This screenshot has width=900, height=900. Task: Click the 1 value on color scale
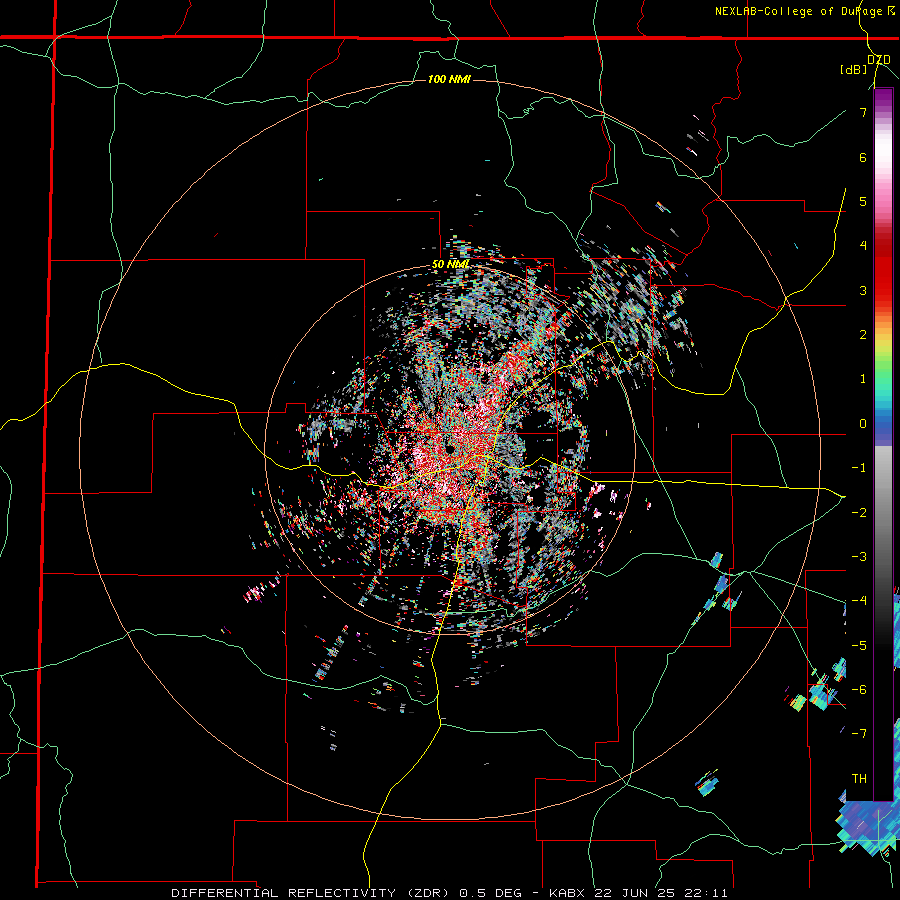[863, 379]
